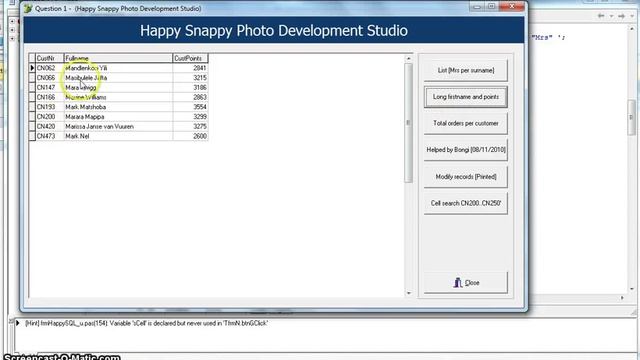Click Total orders per customer button
This screenshot has height=360, width=640.
(x=466, y=123)
